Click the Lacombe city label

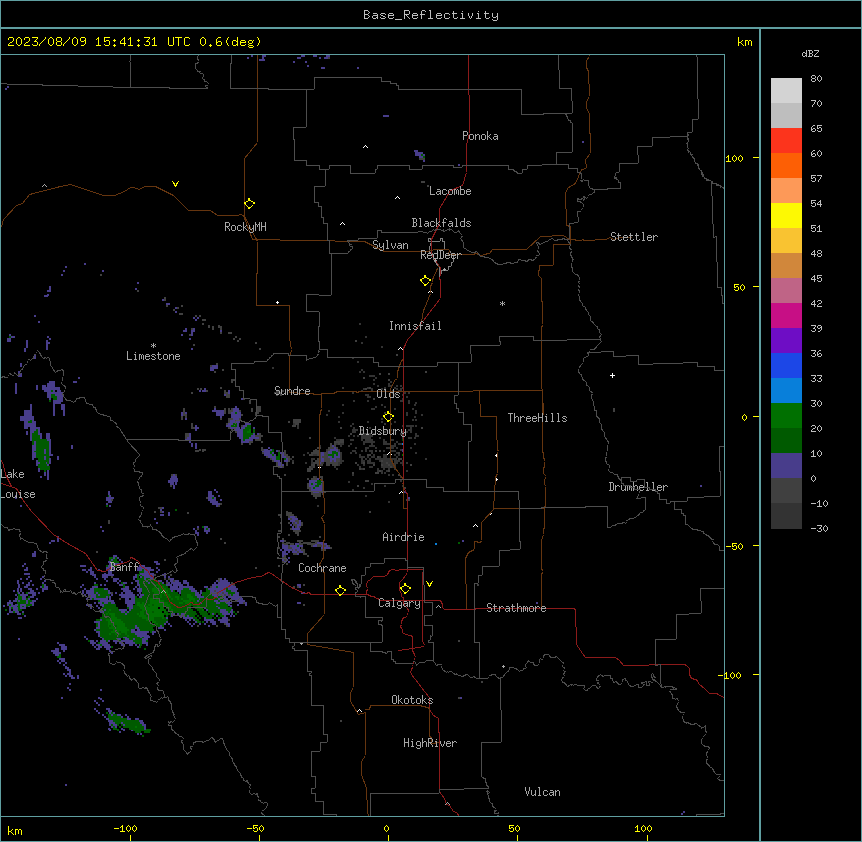[450, 191]
